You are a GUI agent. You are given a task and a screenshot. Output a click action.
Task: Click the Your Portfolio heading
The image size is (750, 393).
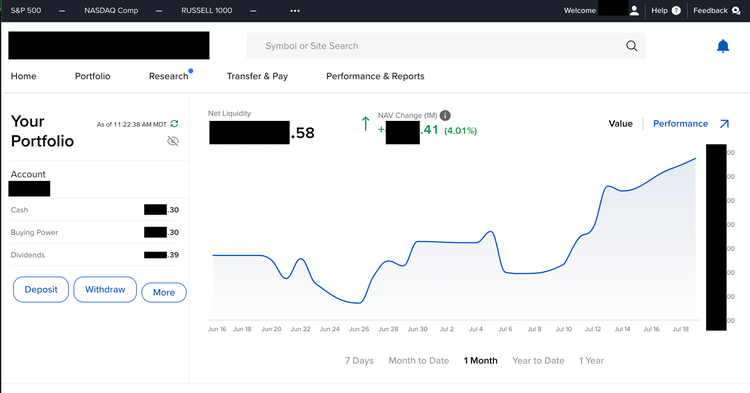[42, 131]
